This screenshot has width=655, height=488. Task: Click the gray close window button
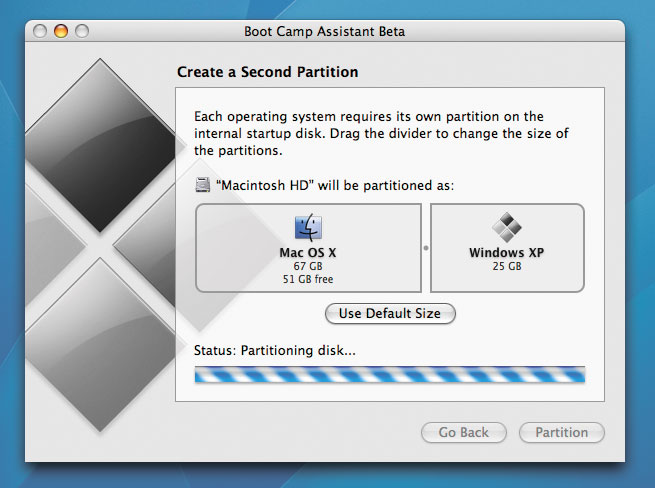pos(40,31)
